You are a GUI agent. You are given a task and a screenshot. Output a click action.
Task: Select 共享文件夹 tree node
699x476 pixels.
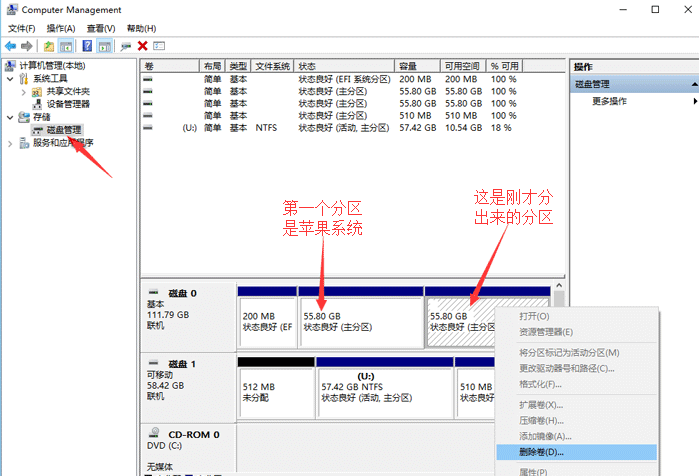point(68,91)
